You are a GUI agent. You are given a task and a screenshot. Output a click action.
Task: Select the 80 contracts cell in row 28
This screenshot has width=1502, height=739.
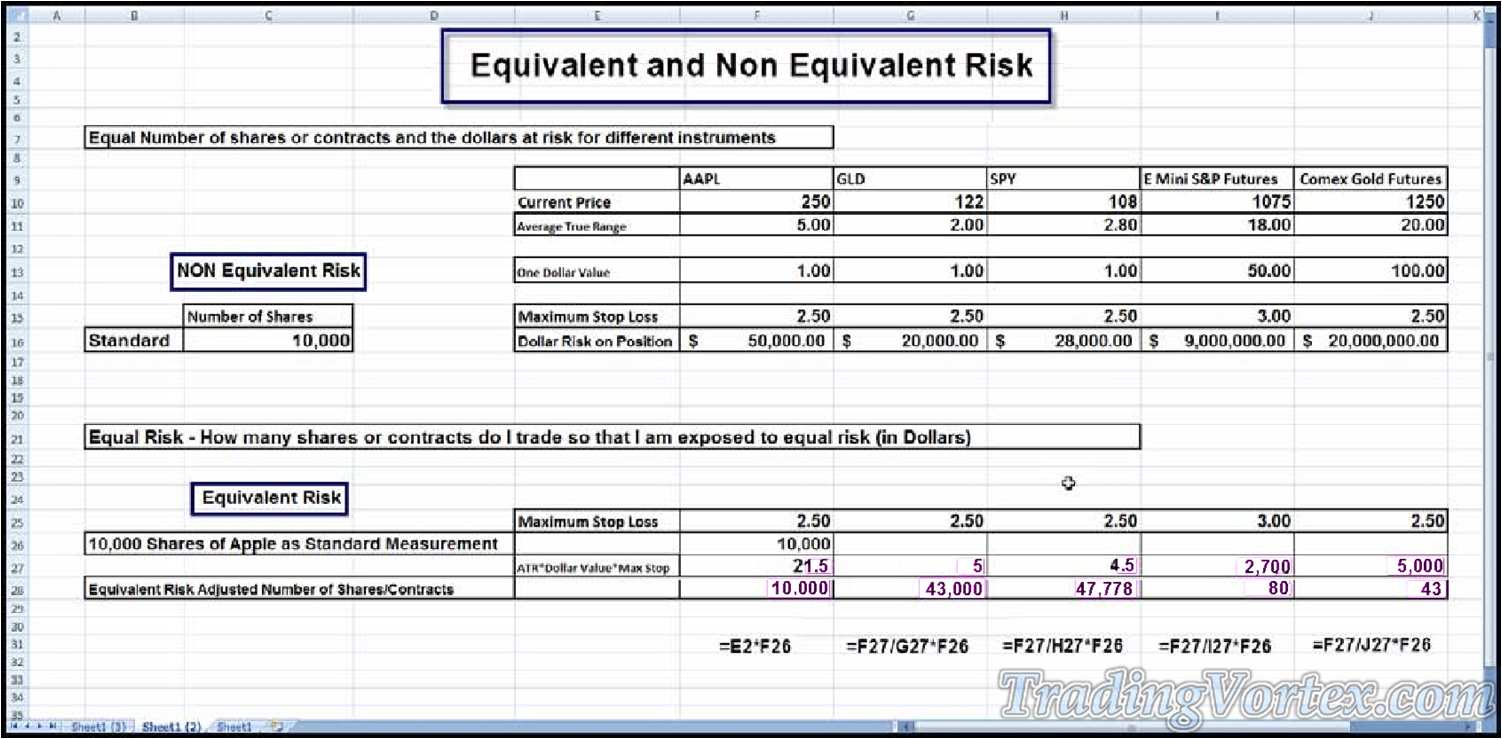tap(1217, 589)
